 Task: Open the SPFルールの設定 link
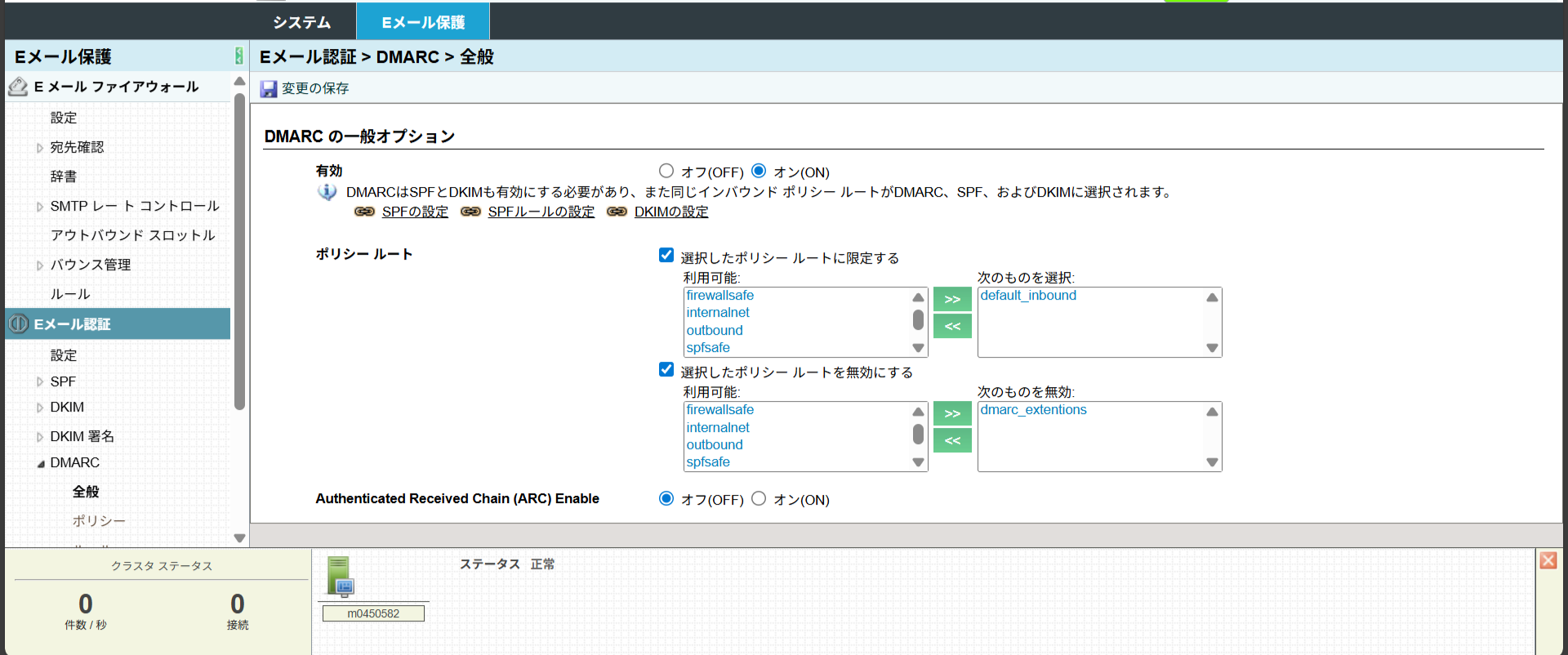(541, 212)
